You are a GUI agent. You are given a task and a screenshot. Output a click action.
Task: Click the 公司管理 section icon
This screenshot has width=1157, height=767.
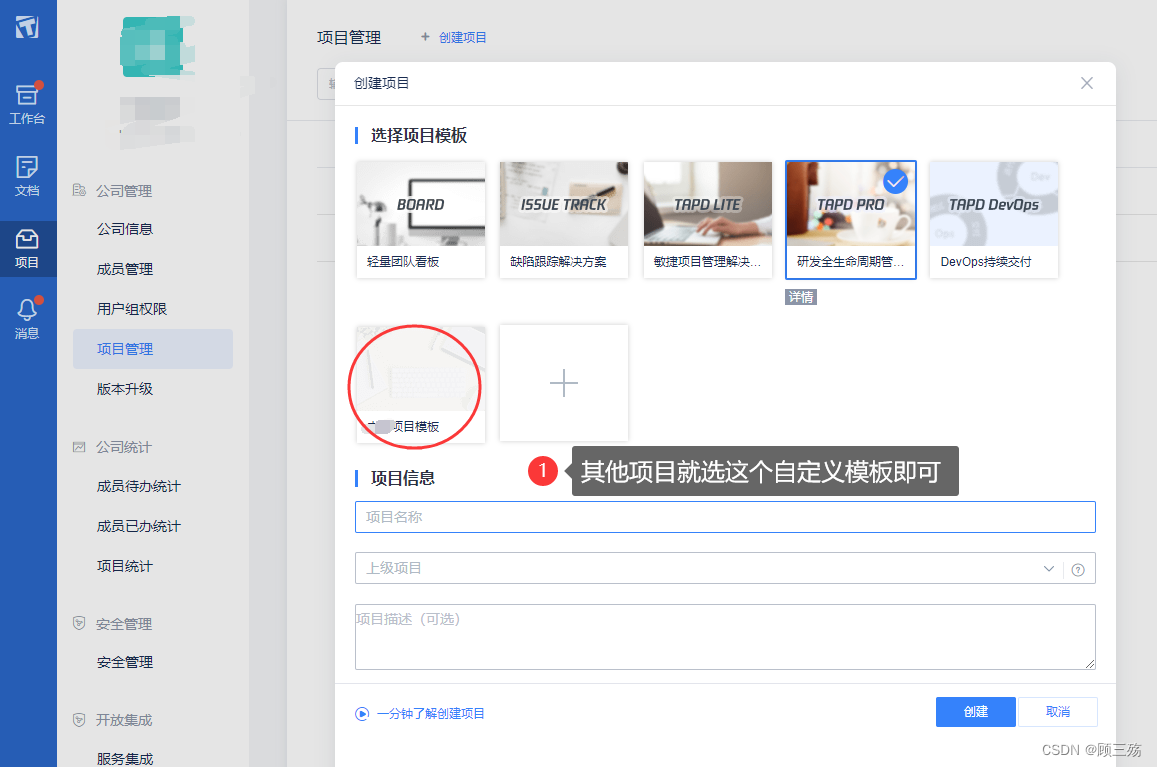79,190
